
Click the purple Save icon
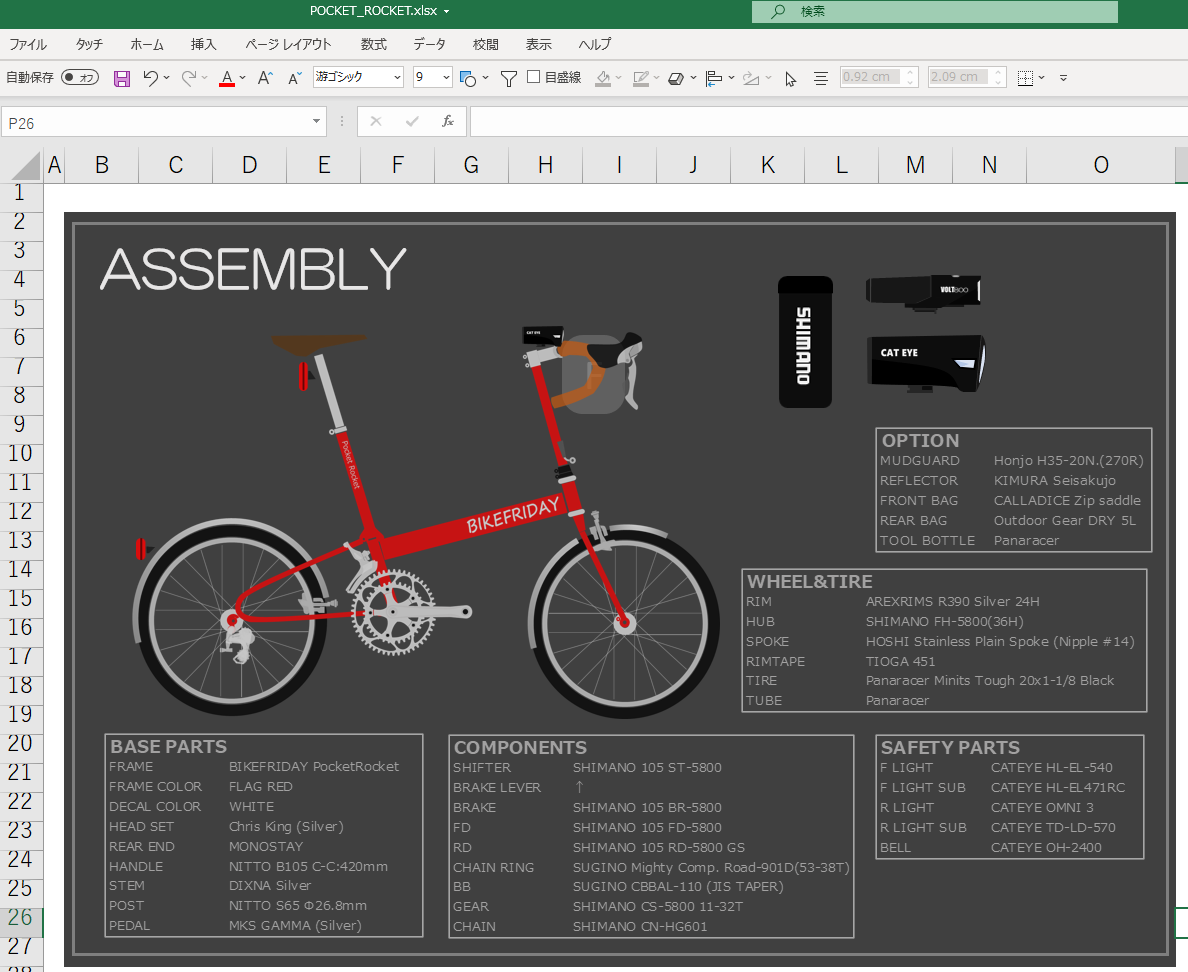122,78
